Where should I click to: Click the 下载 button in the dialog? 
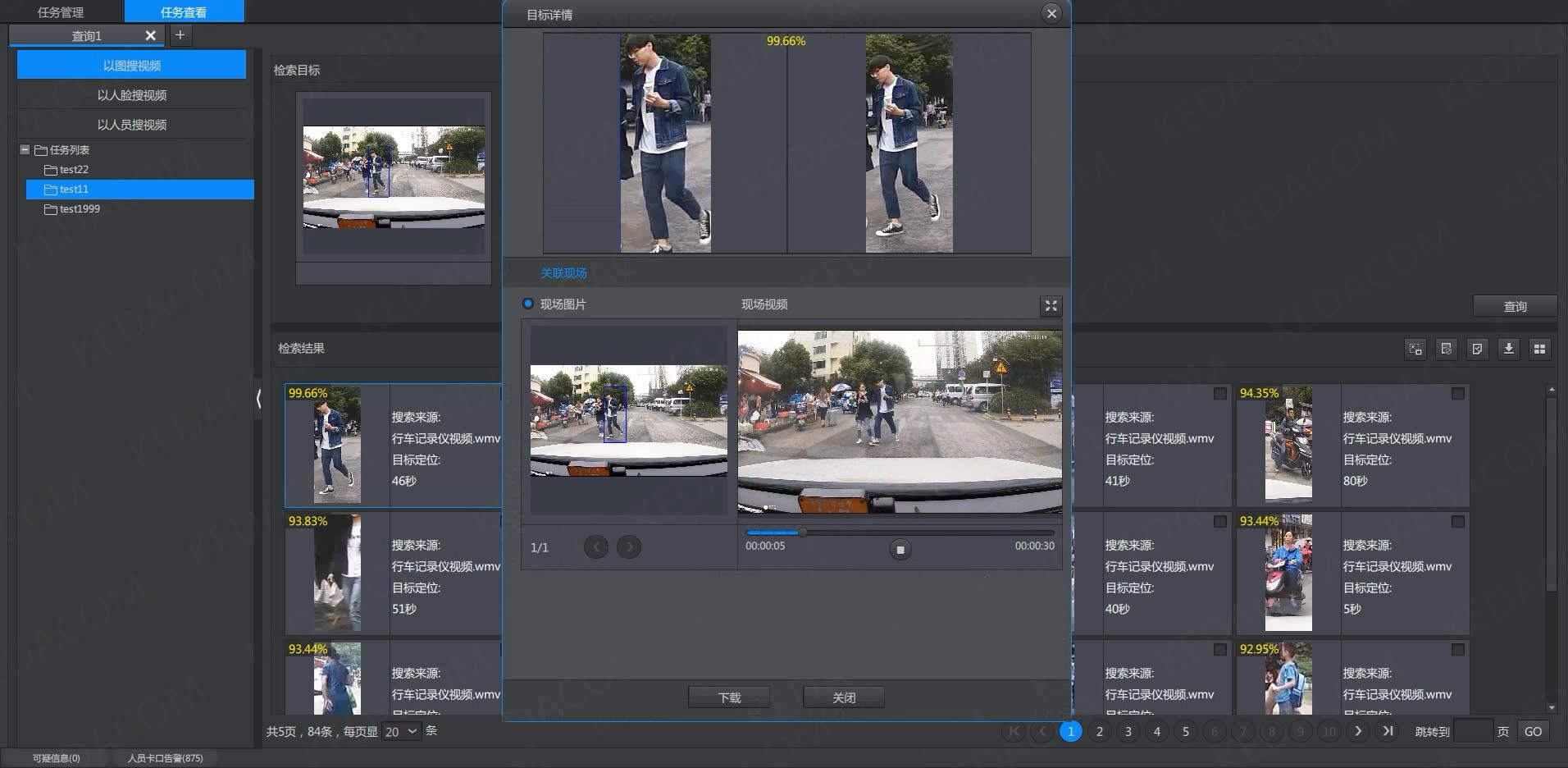(729, 697)
